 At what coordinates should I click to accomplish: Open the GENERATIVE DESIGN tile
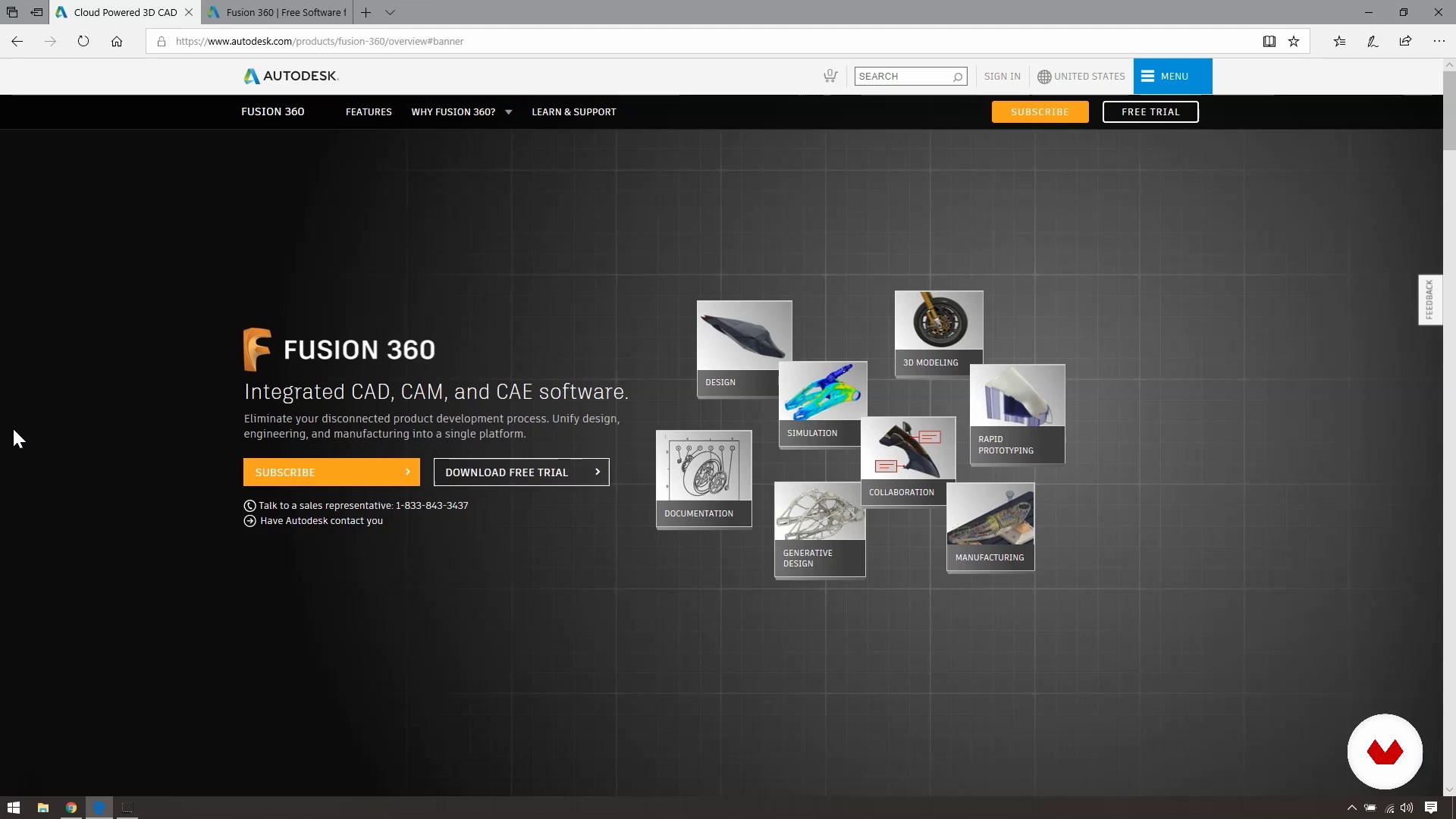tap(820, 529)
